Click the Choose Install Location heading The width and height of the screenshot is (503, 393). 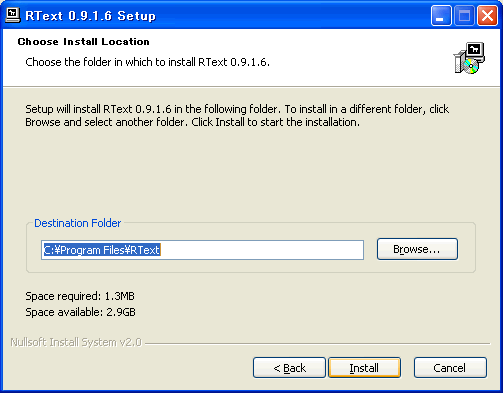pos(83,42)
